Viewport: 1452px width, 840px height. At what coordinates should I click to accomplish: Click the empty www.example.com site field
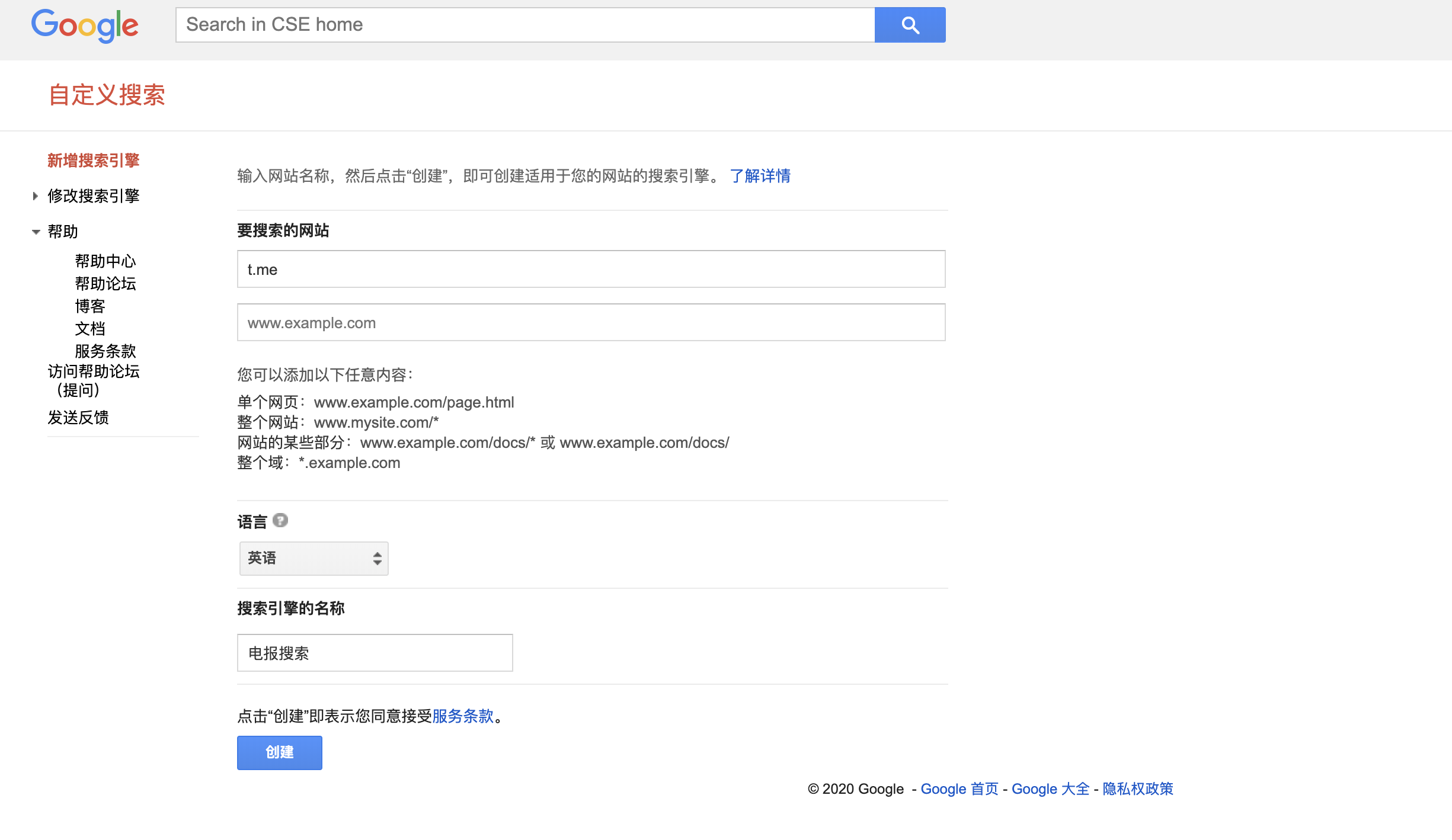pyautogui.click(x=591, y=323)
